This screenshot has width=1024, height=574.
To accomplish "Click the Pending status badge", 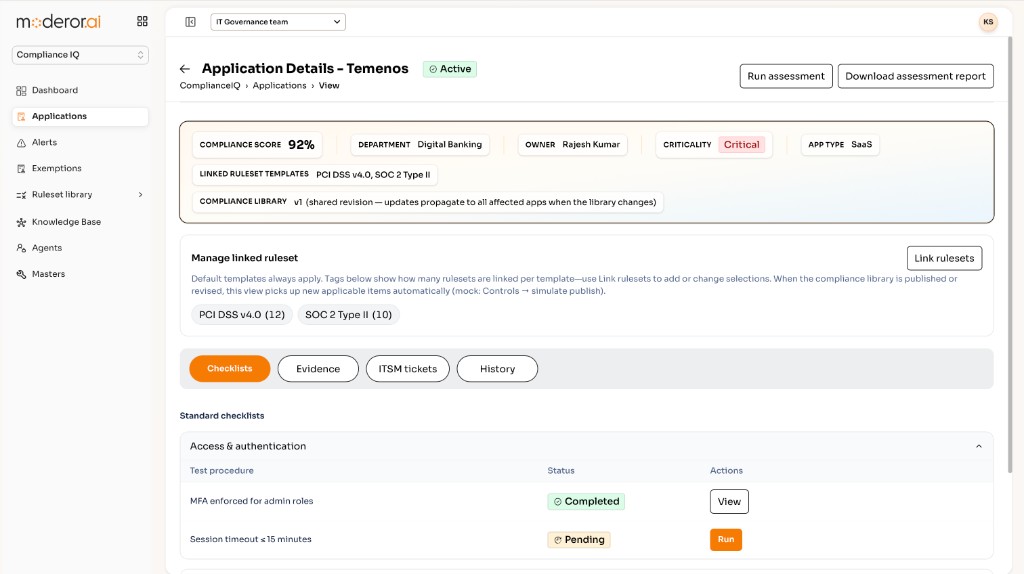I will tap(579, 540).
